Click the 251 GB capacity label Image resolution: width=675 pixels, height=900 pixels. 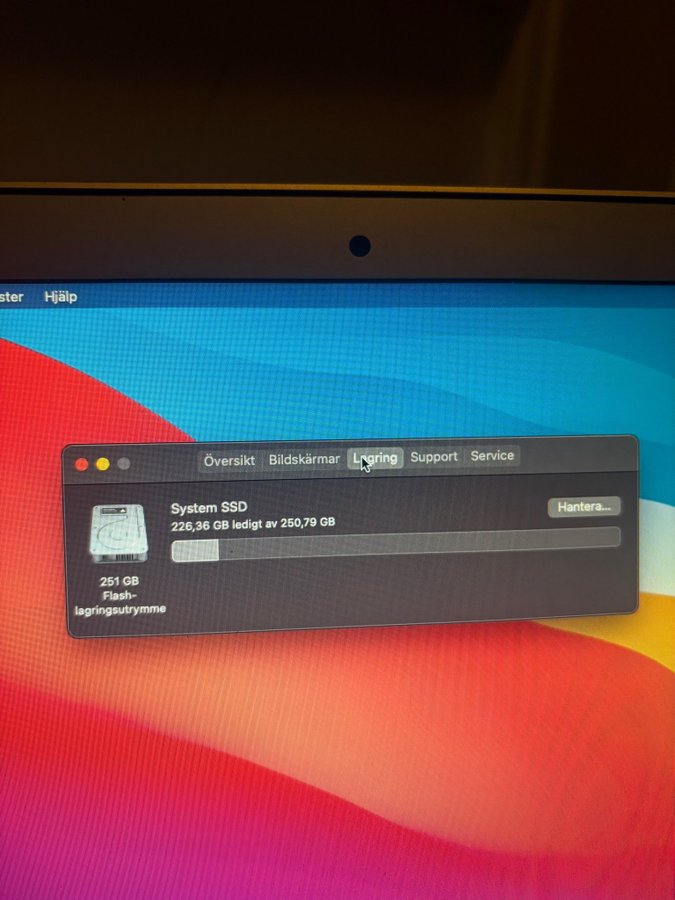(118, 581)
